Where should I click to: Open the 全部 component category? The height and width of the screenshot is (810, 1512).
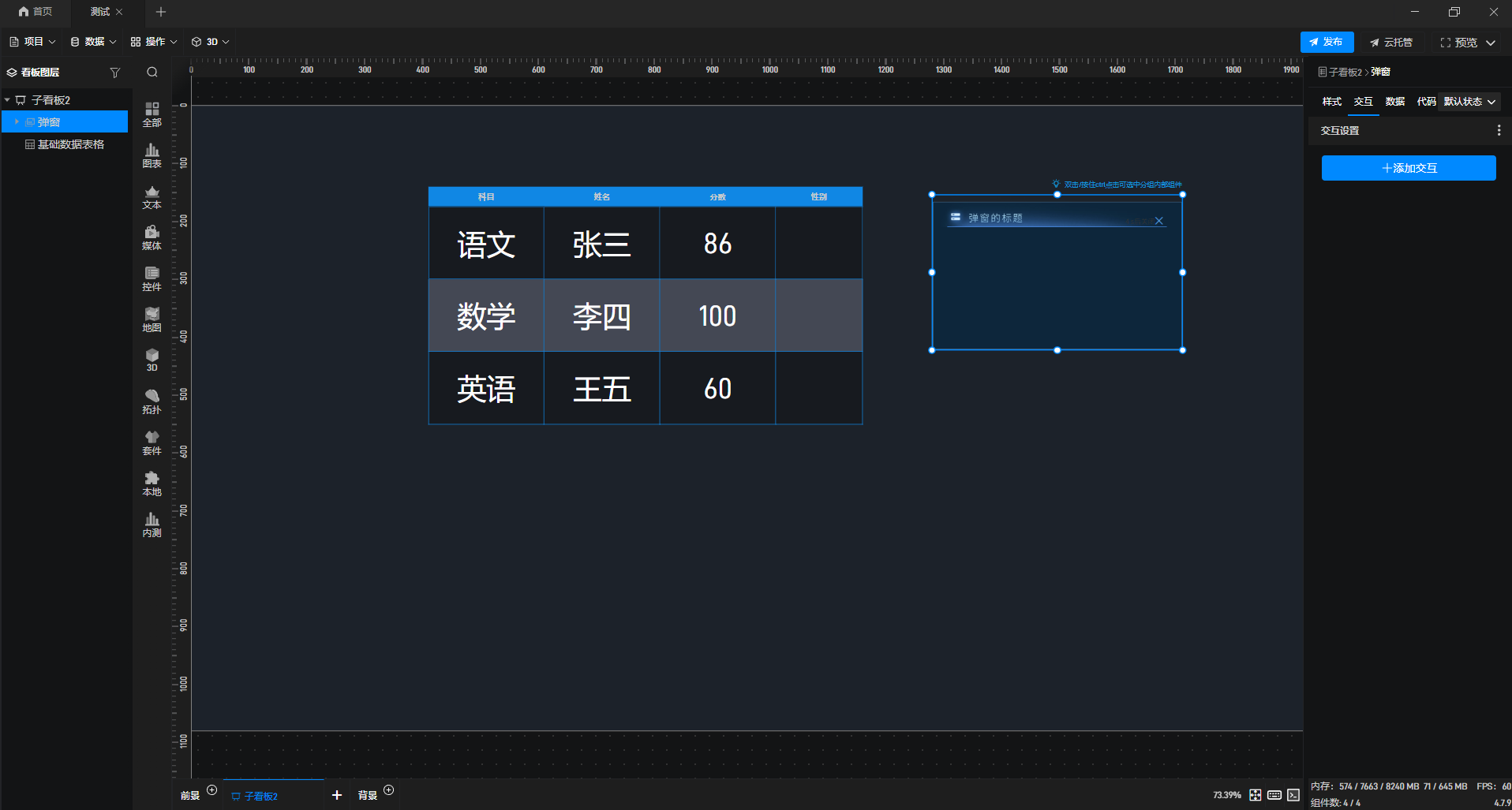coord(152,114)
